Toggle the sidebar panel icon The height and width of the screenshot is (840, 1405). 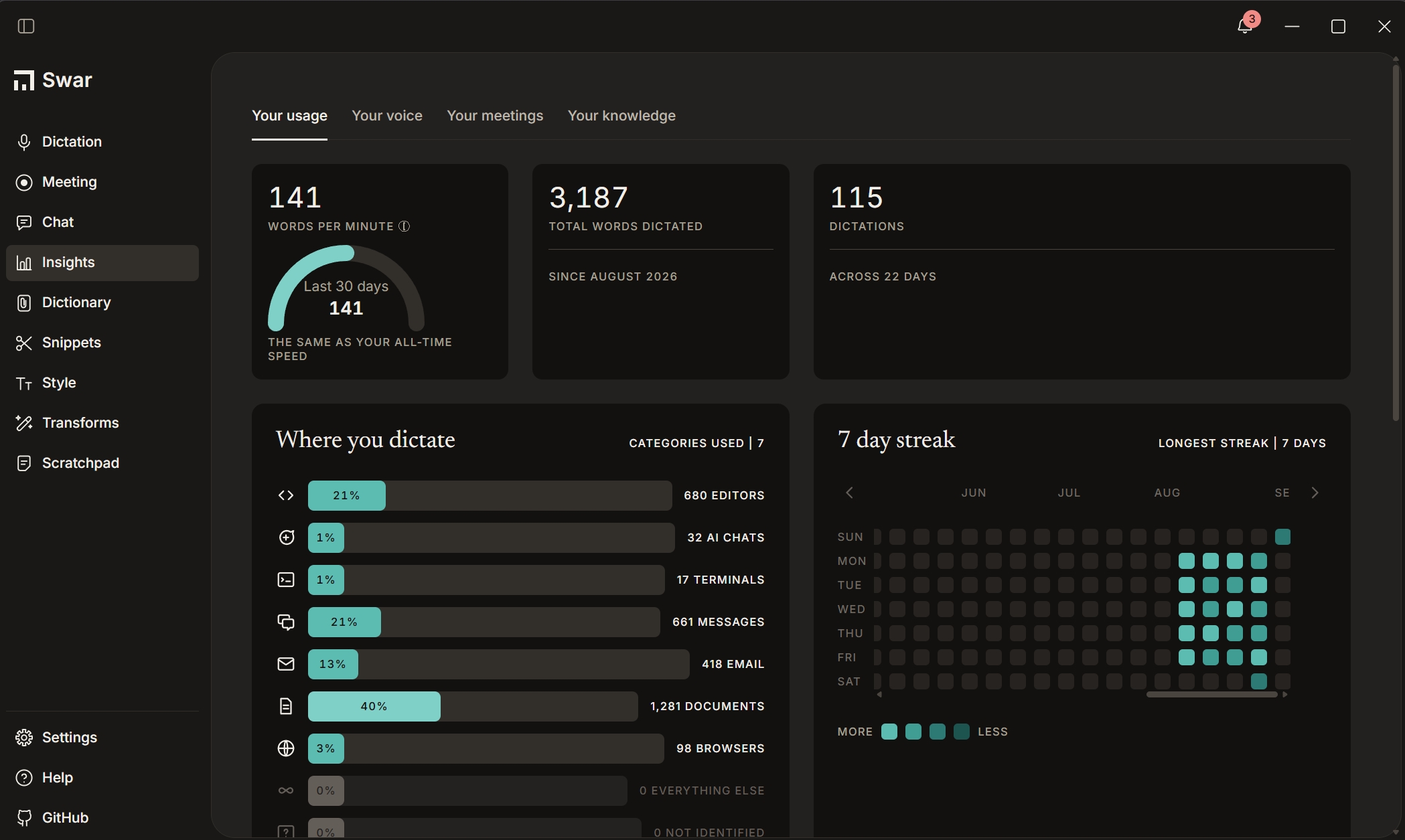pyautogui.click(x=26, y=26)
